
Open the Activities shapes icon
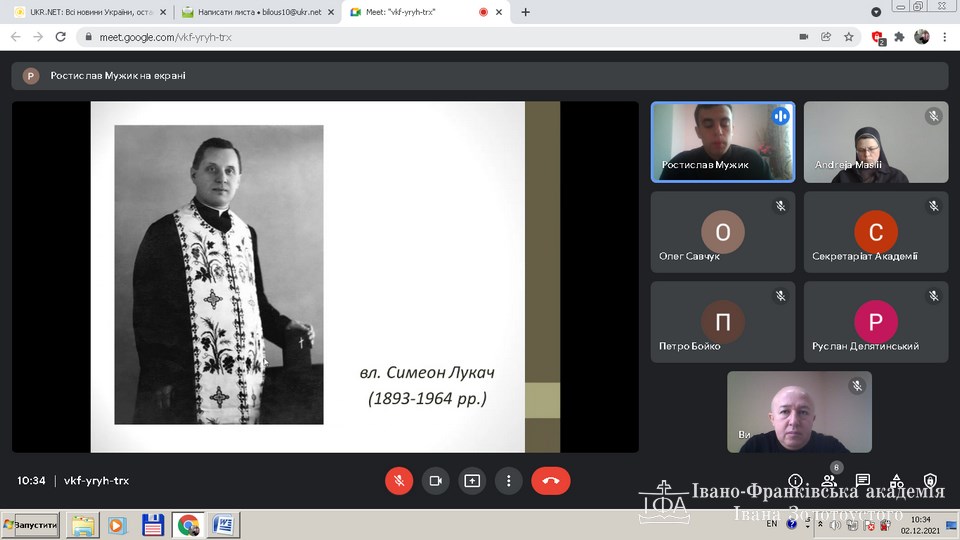[x=897, y=481]
